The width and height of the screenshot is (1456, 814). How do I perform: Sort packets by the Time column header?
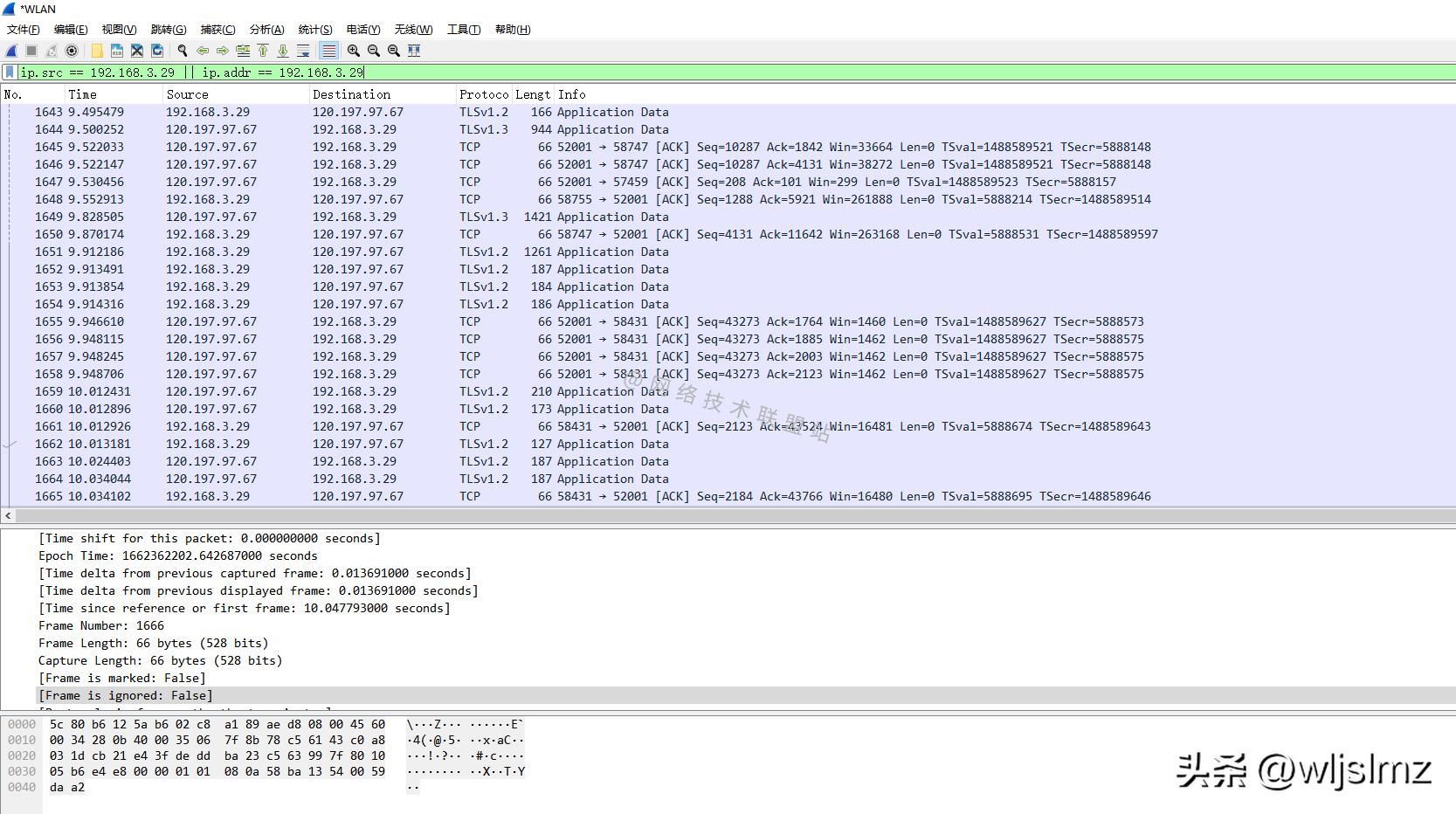(82, 94)
